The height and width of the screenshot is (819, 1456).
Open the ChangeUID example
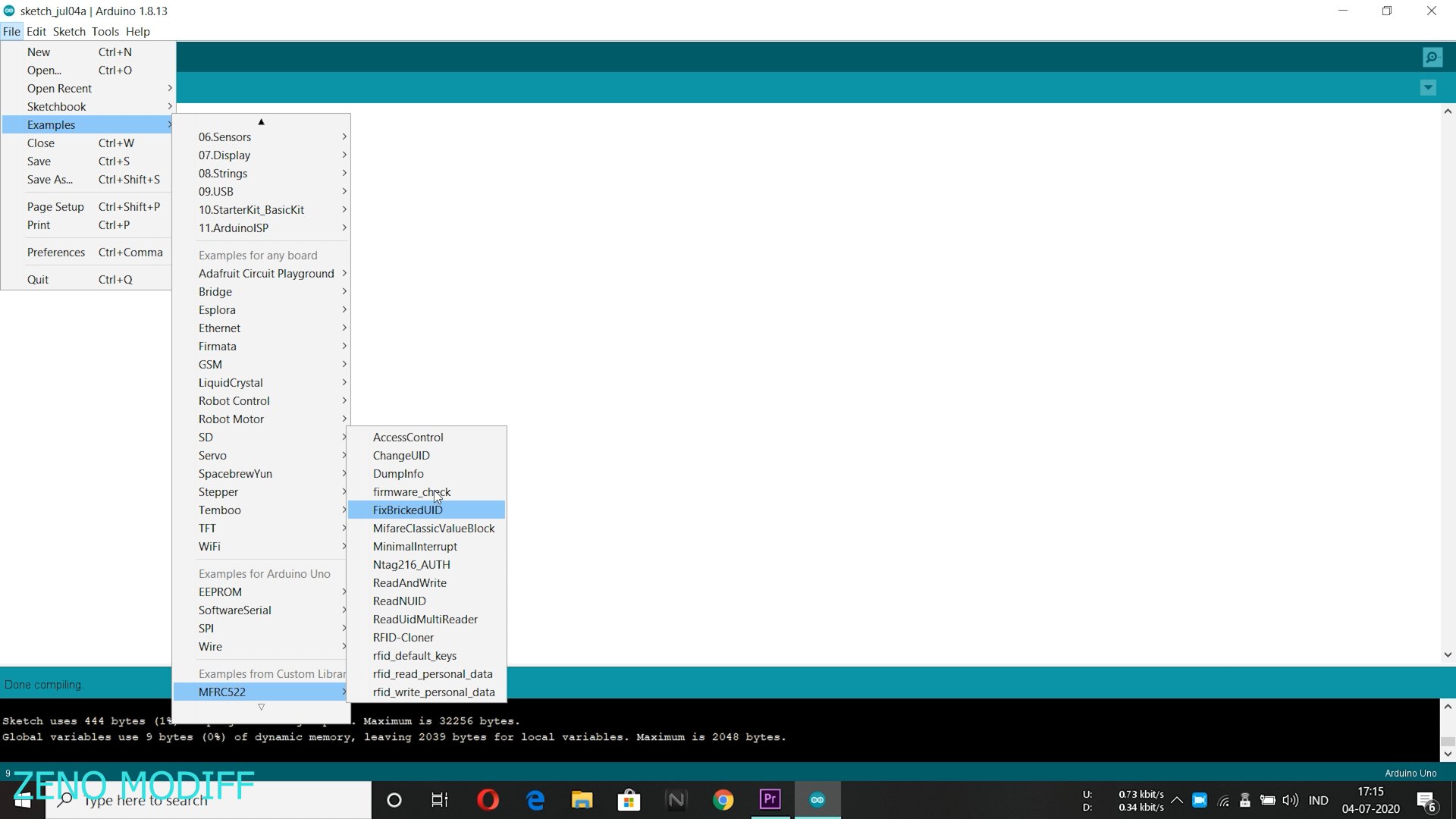point(427,456)
